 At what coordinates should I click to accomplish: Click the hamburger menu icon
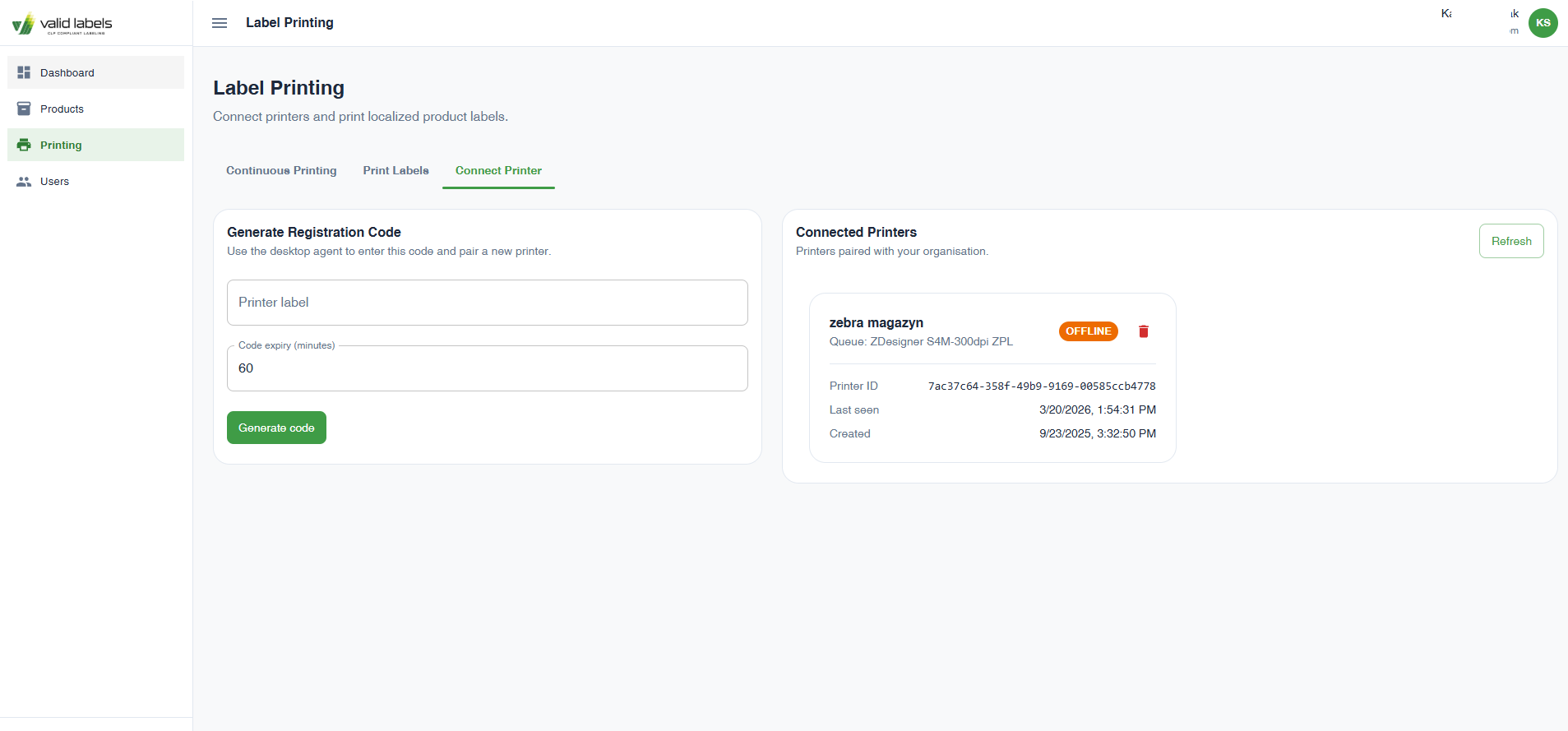[220, 23]
